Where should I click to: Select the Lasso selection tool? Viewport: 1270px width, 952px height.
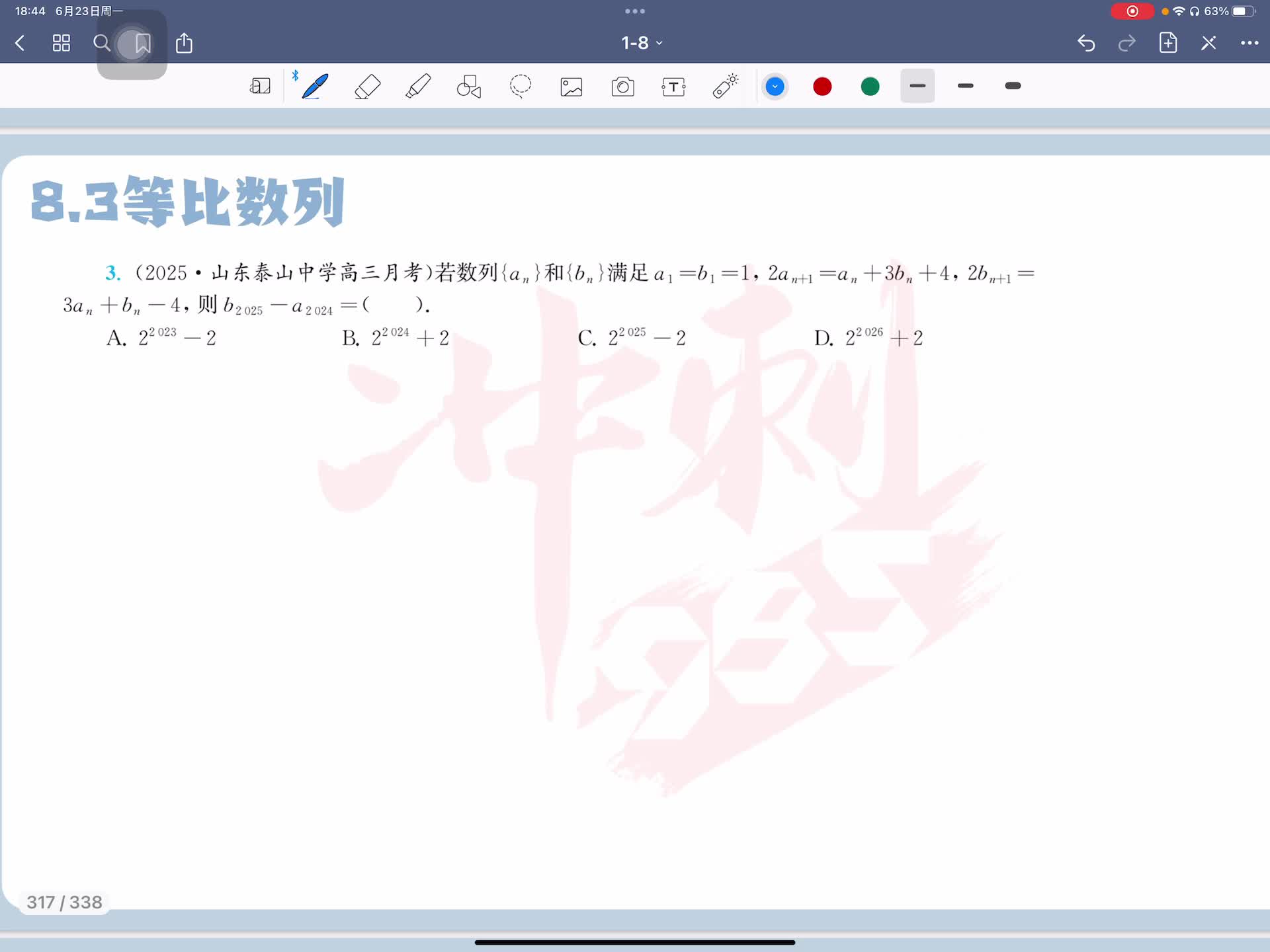click(x=521, y=87)
